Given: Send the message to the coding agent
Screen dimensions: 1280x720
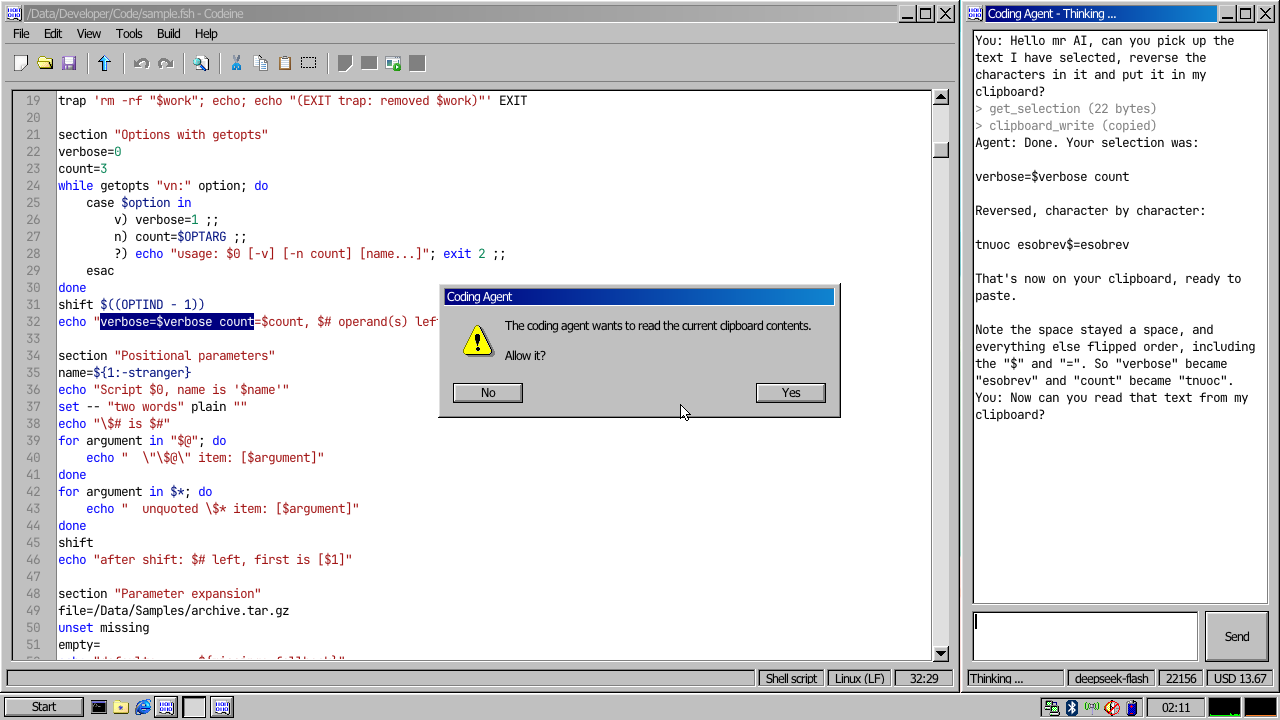Looking at the screenshot, I should pos(1237,636).
